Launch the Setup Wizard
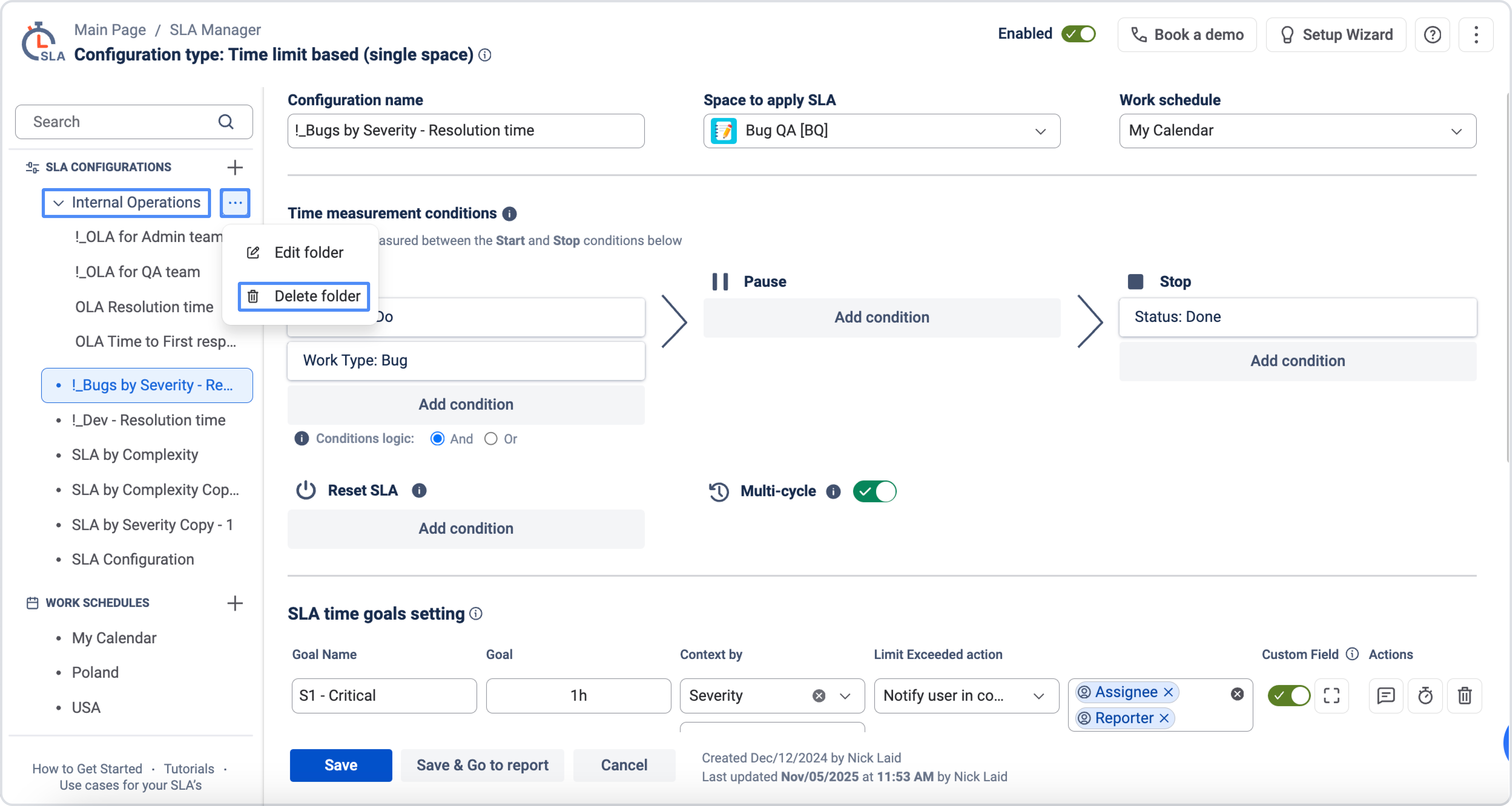Image resolution: width=1512 pixels, height=806 pixels. click(1336, 35)
